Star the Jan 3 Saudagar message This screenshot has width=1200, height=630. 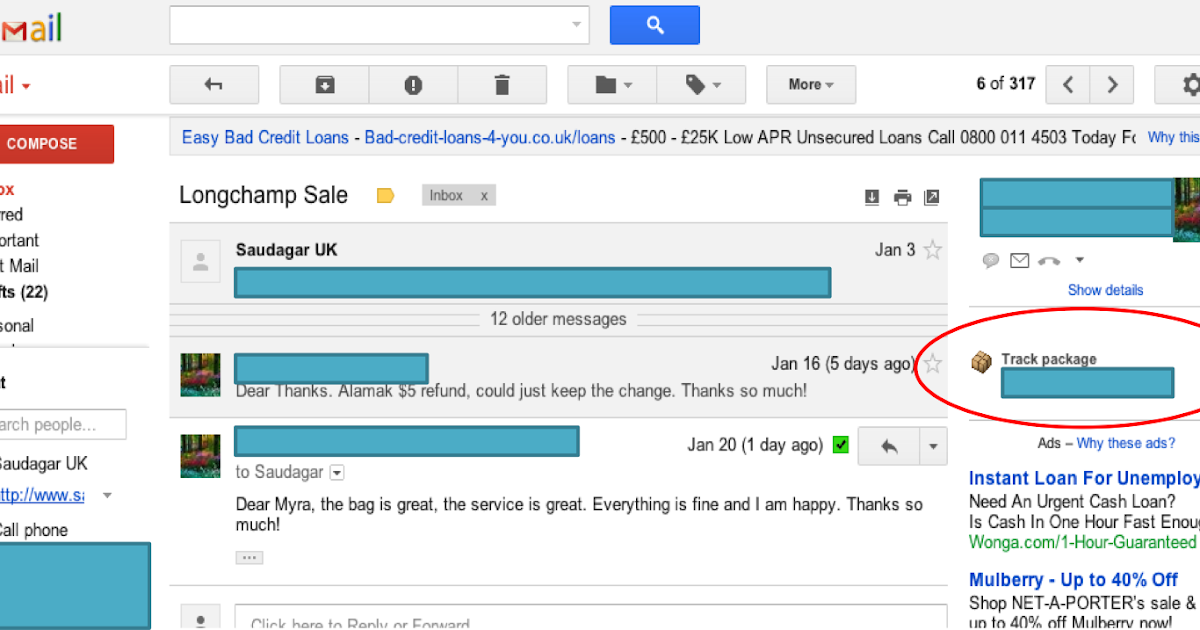coord(933,250)
